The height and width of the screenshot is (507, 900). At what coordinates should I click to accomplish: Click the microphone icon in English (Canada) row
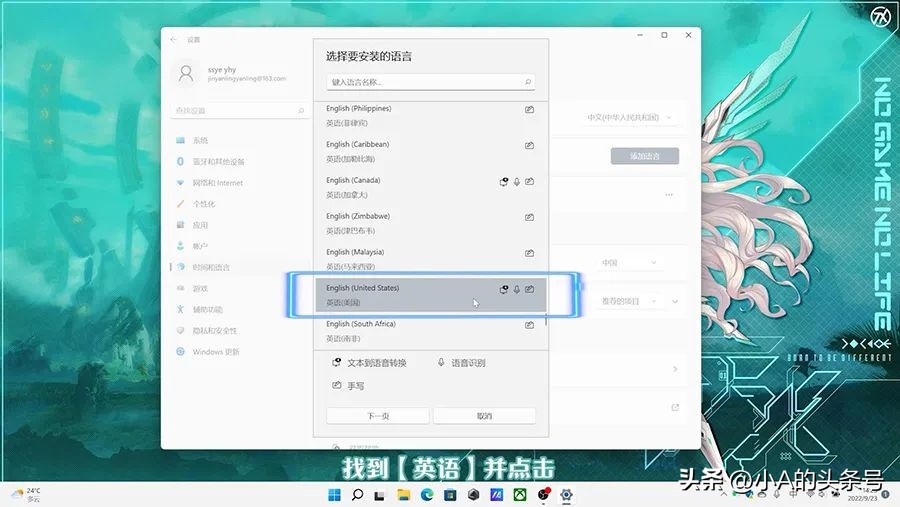517,181
